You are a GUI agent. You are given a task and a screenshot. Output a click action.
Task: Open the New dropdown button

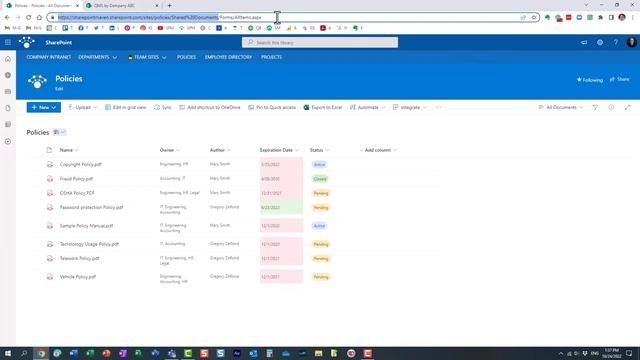tap(44, 107)
